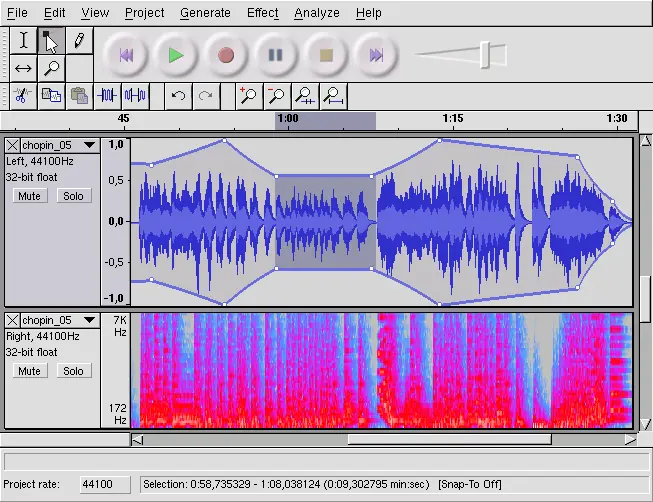This screenshot has width=653, height=502.
Task: Click the Undo arrow icon
Action: (178, 96)
